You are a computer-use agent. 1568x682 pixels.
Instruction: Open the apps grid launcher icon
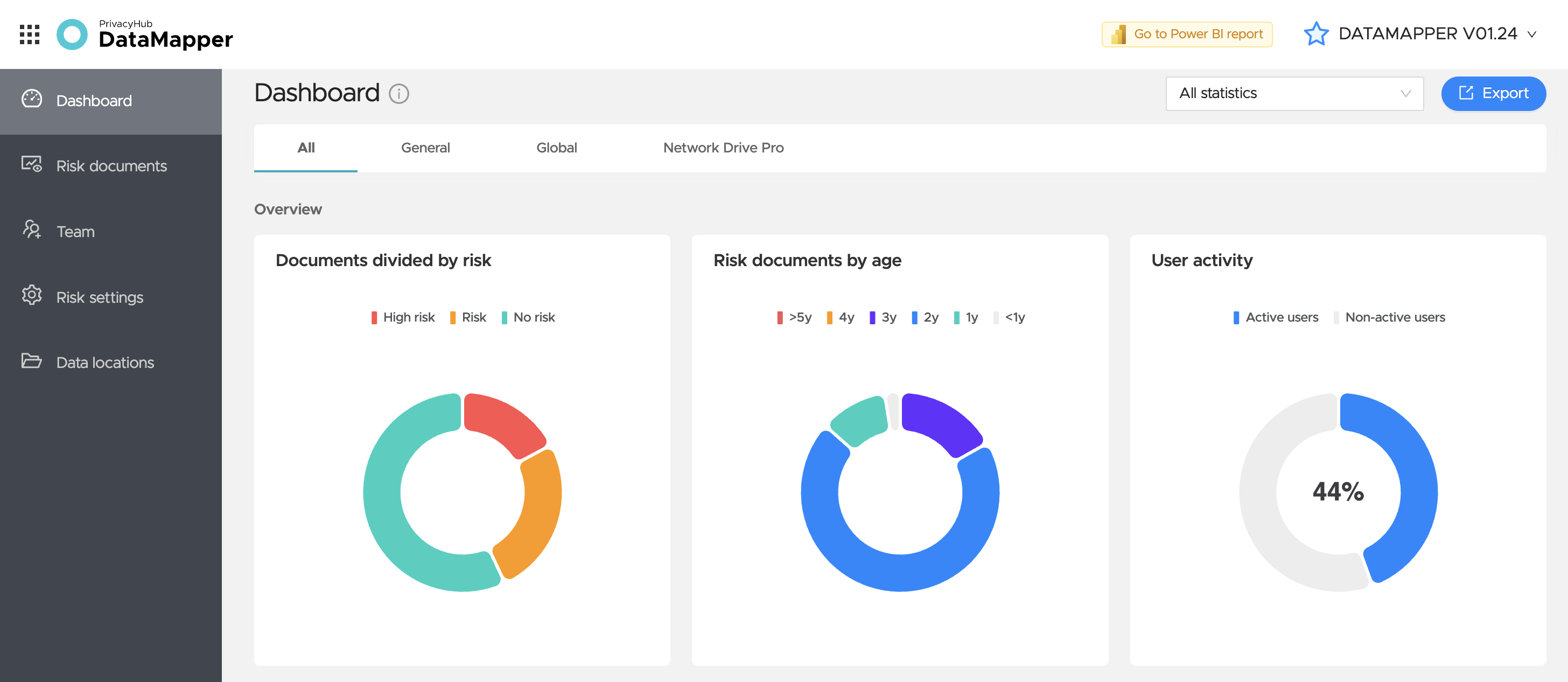tap(29, 34)
